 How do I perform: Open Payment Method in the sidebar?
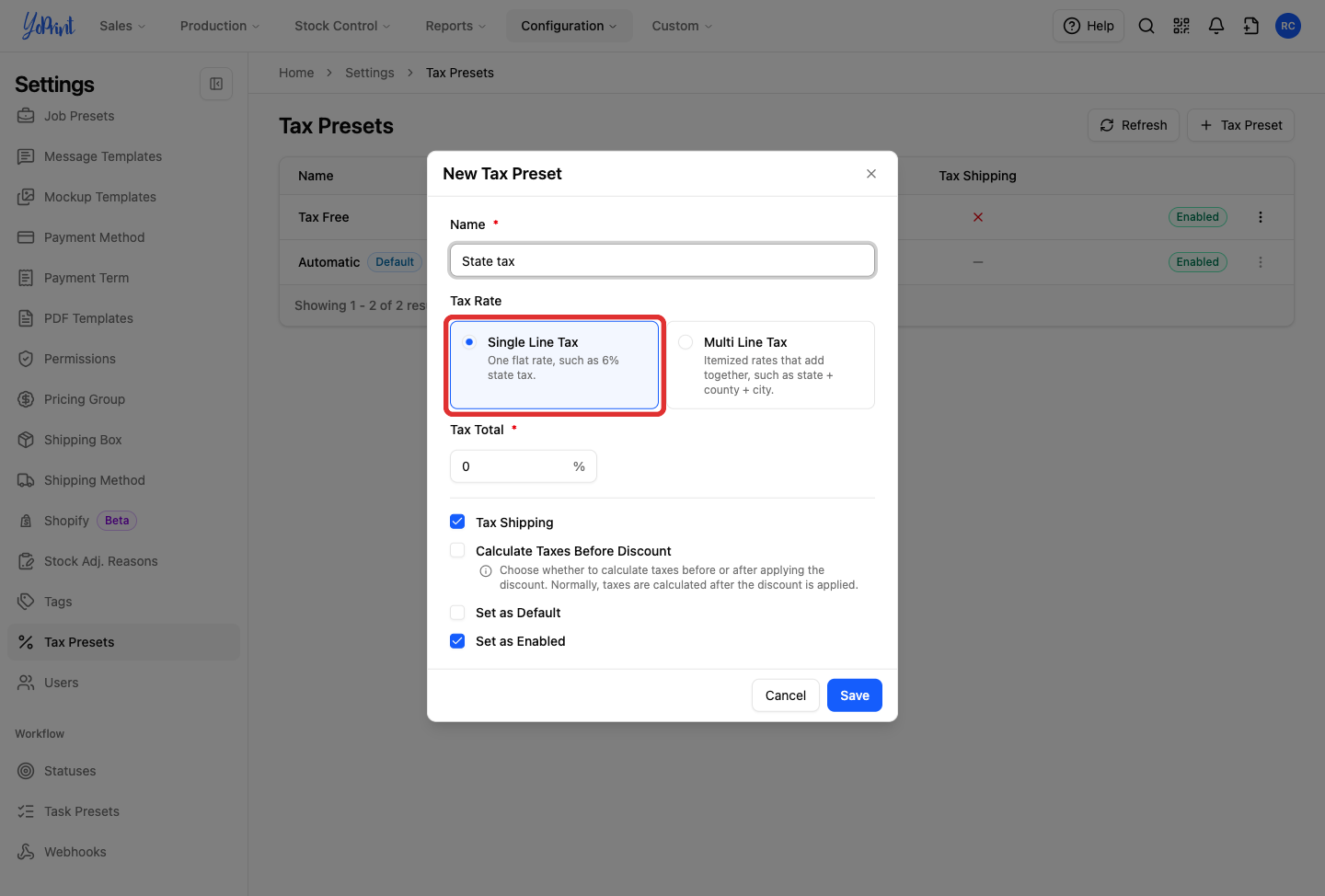pyautogui.click(x=123, y=237)
